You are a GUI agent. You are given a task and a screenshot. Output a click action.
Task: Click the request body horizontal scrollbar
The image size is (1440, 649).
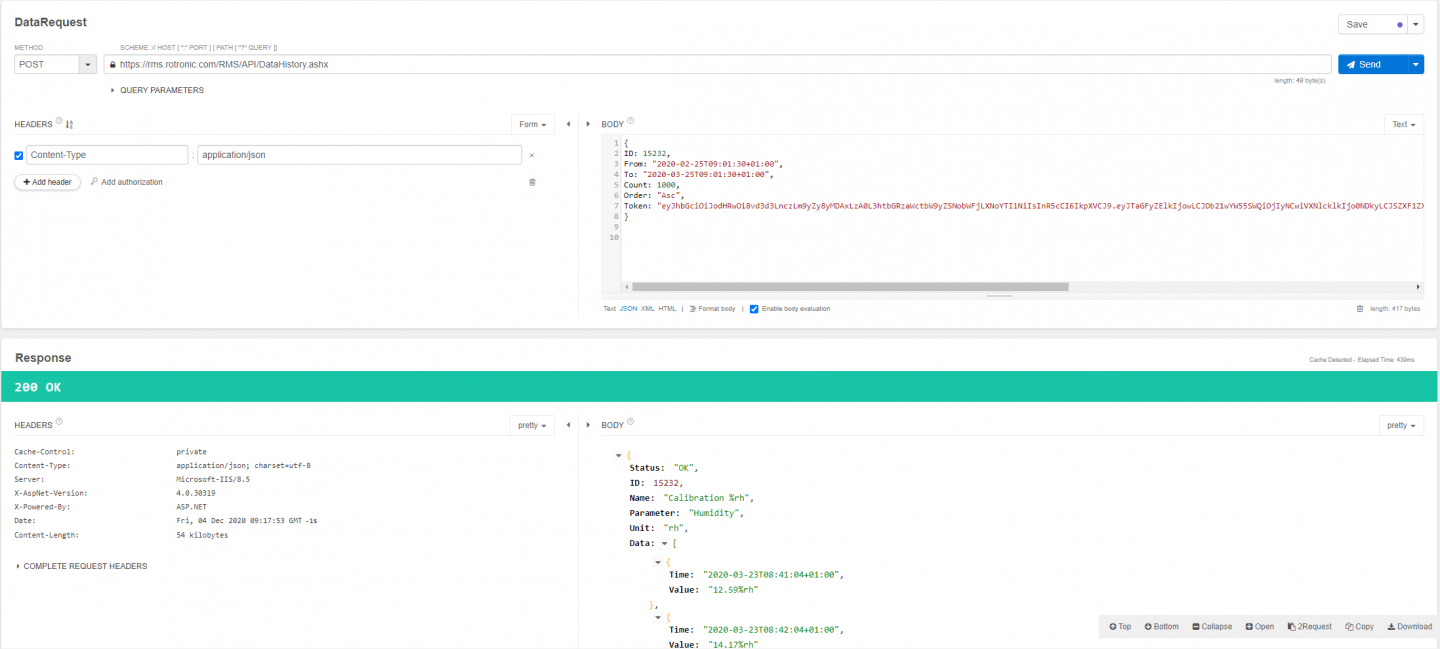coord(850,287)
